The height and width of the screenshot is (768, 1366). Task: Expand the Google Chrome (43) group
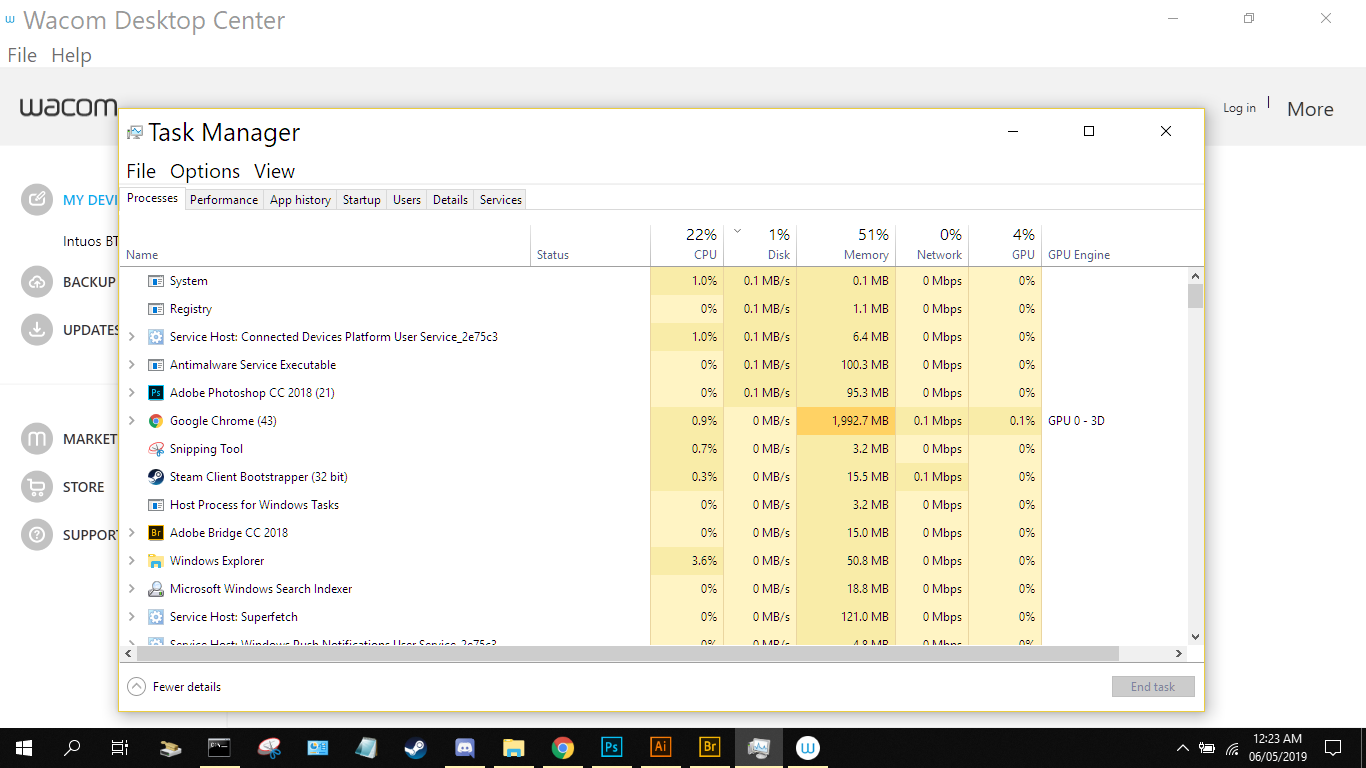tap(132, 421)
